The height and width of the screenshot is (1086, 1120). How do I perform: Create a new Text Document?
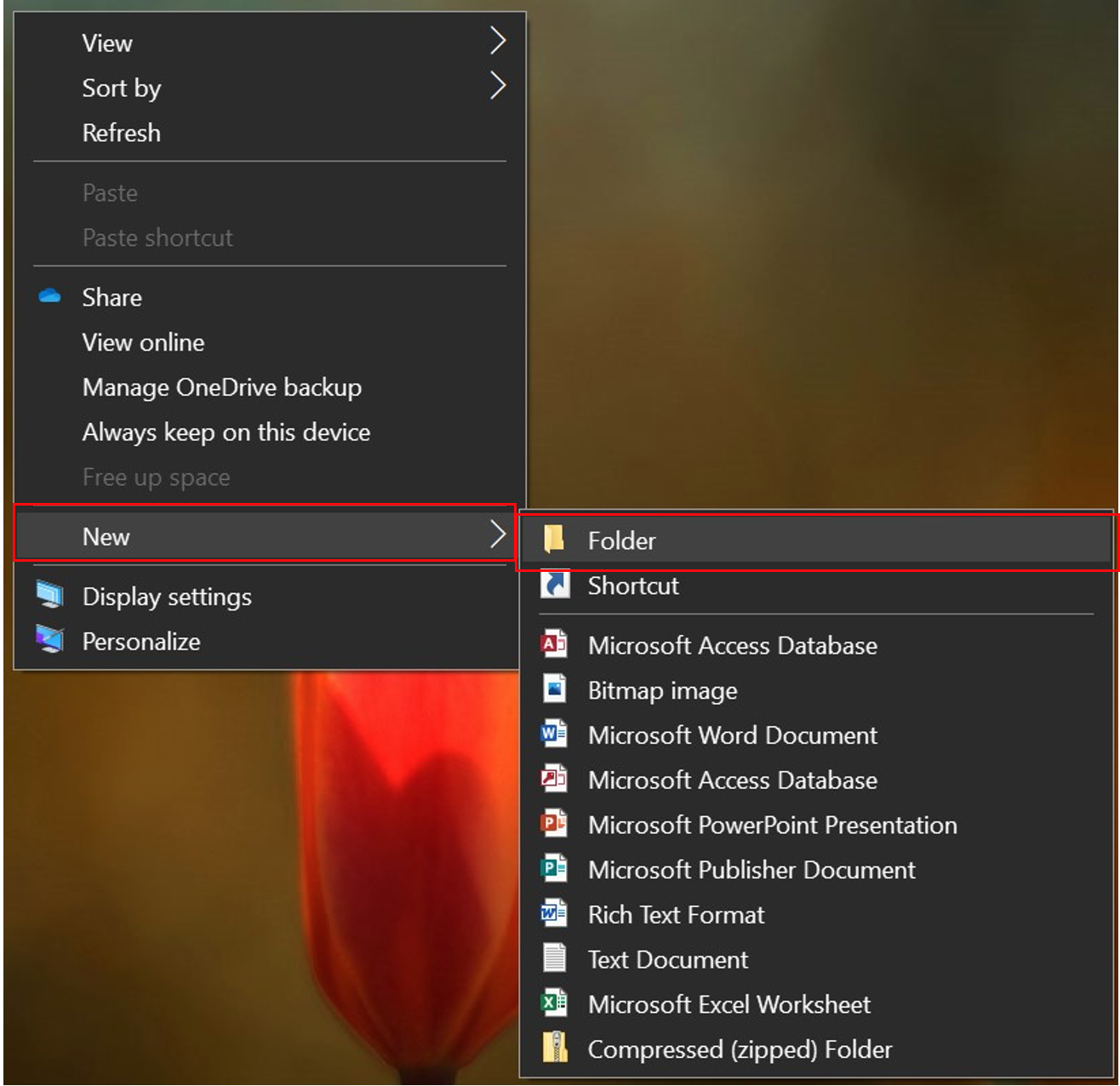click(815, 960)
